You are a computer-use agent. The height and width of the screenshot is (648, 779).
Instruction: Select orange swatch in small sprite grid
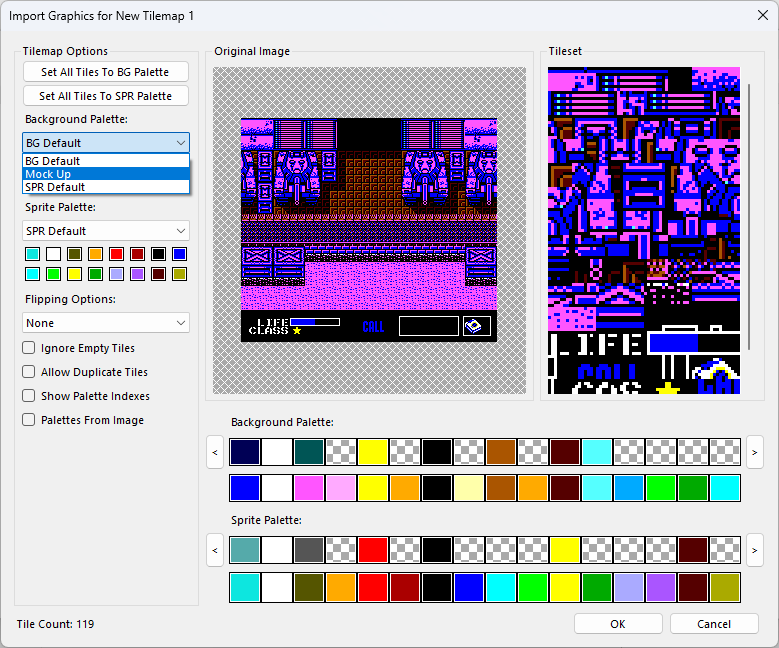(x=95, y=254)
